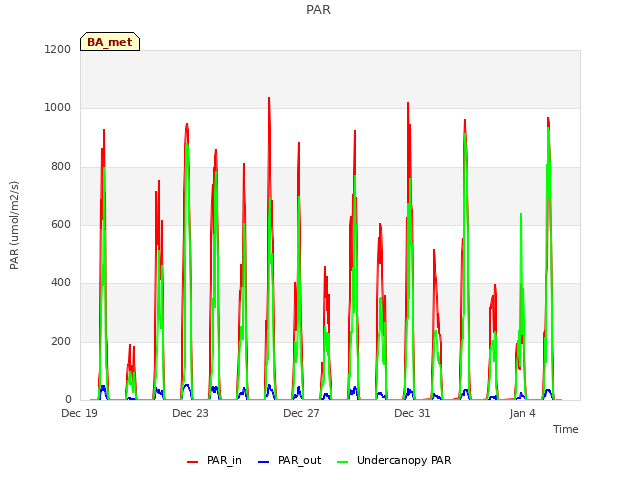Click the 0 y-axis tick label
Image resolution: width=640 pixels, height=480 pixels.
(x=68, y=400)
